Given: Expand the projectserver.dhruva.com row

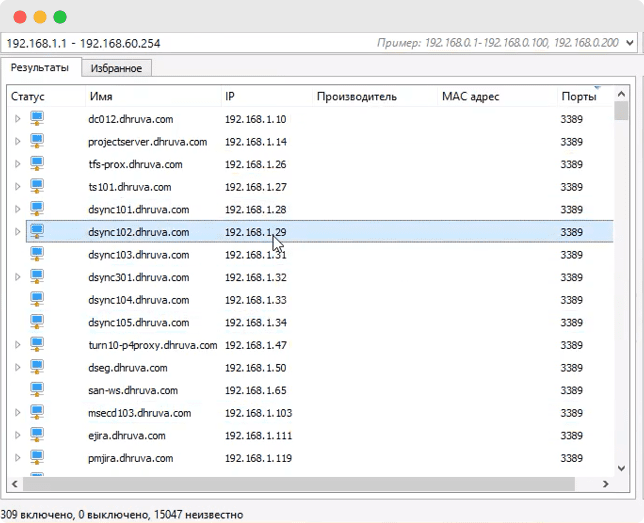Looking at the screenshot, I should coord(17,141).
